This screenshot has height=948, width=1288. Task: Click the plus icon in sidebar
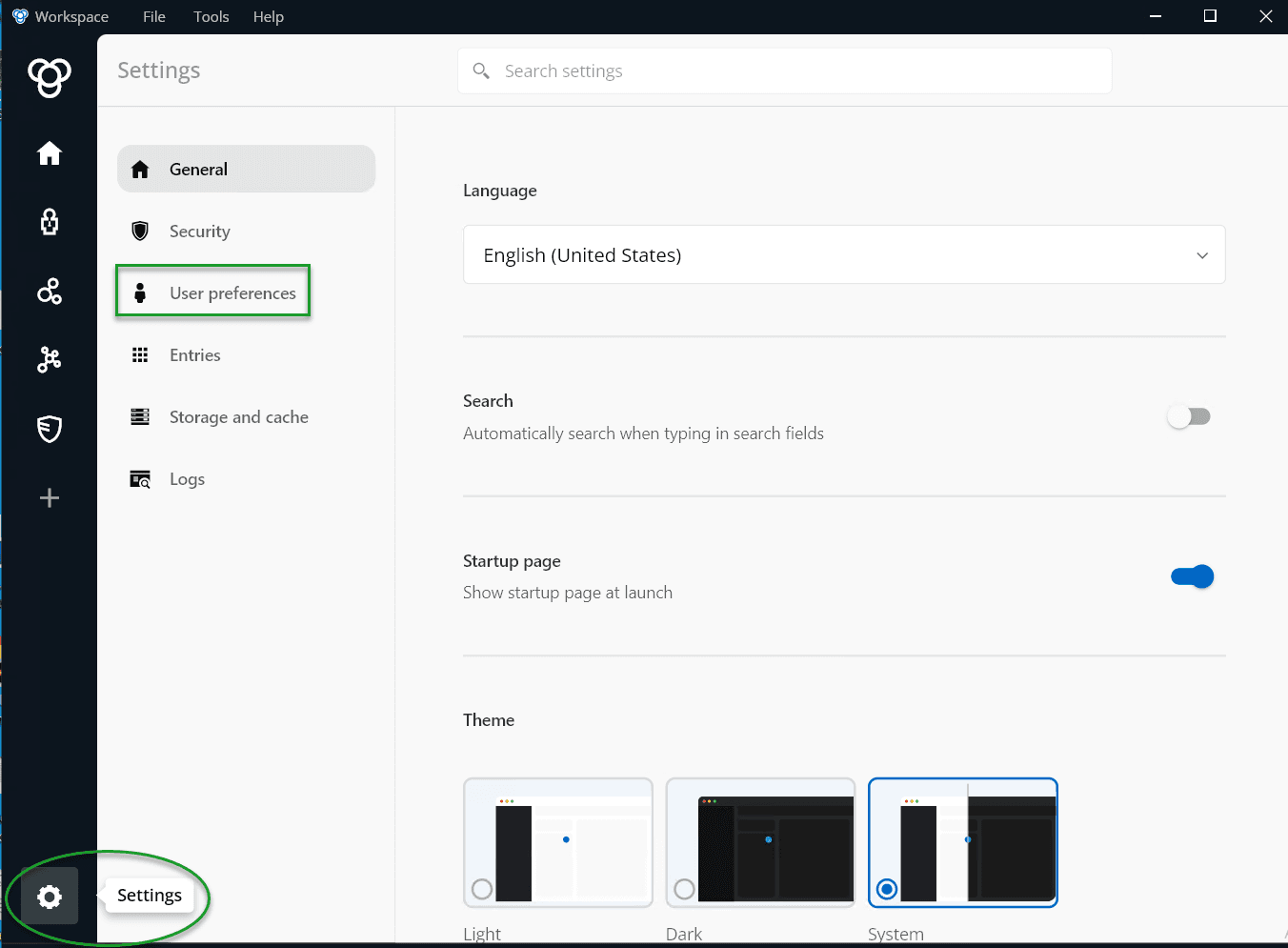tap(50, 497)
